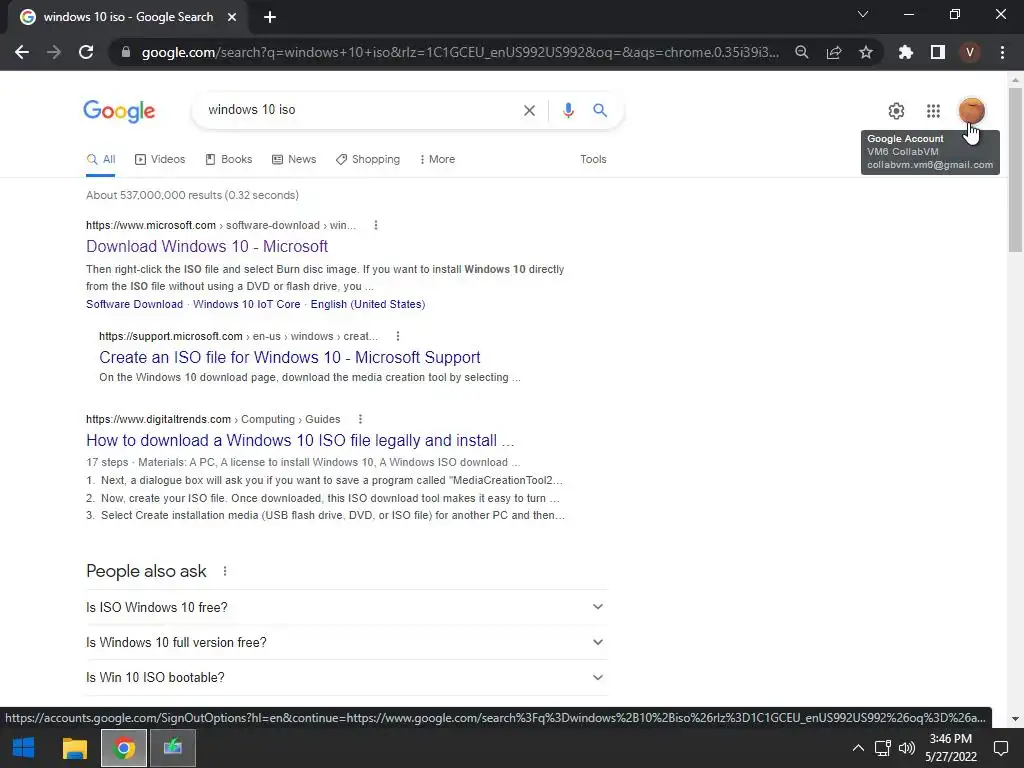Open the Chrome three-dot menu
The image size is (1024, 768).
(x=1002, y=52)
